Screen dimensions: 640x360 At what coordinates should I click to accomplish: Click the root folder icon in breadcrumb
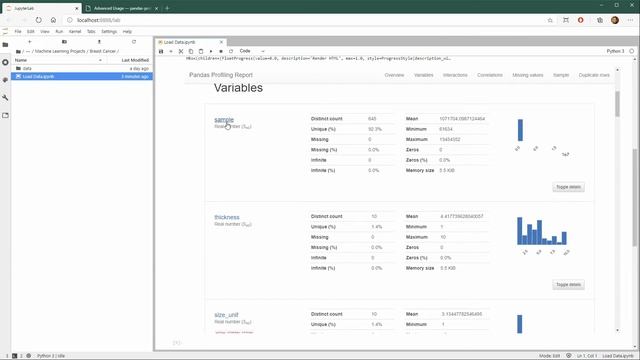coord(18,51)
